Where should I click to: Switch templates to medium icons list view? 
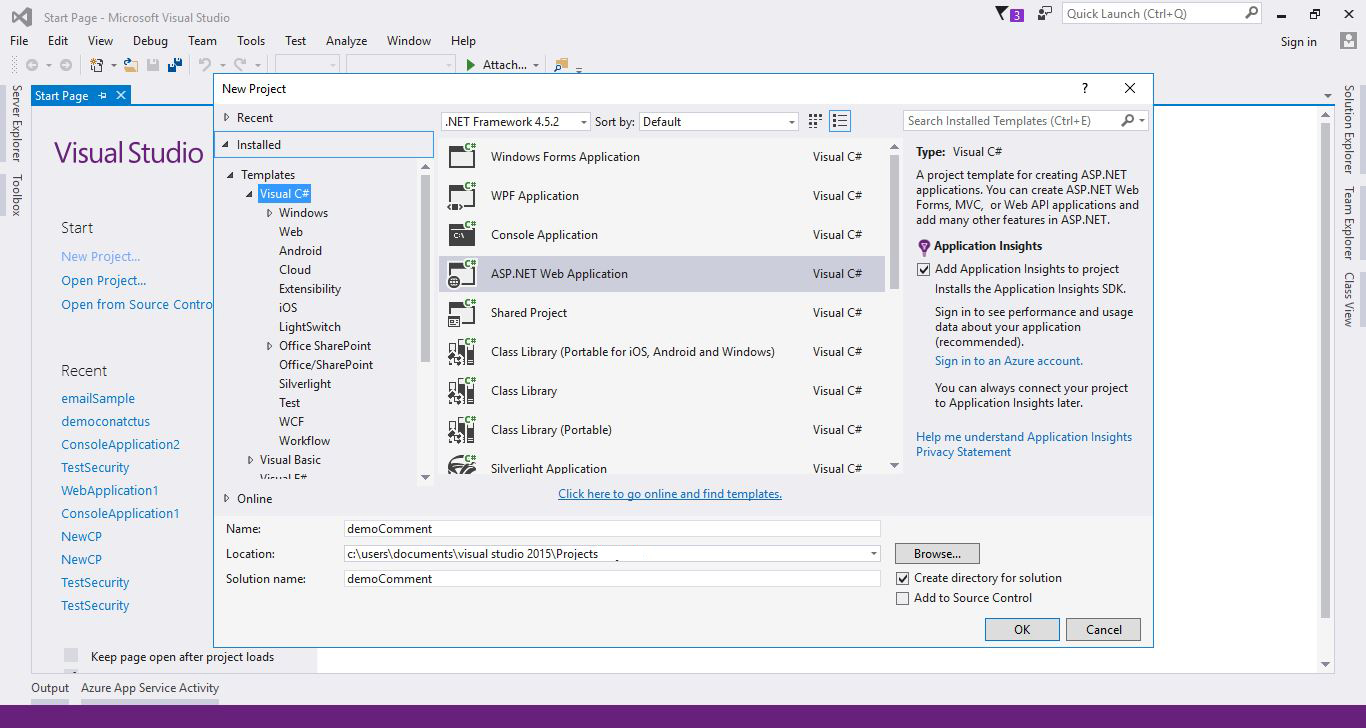point(840,121)
